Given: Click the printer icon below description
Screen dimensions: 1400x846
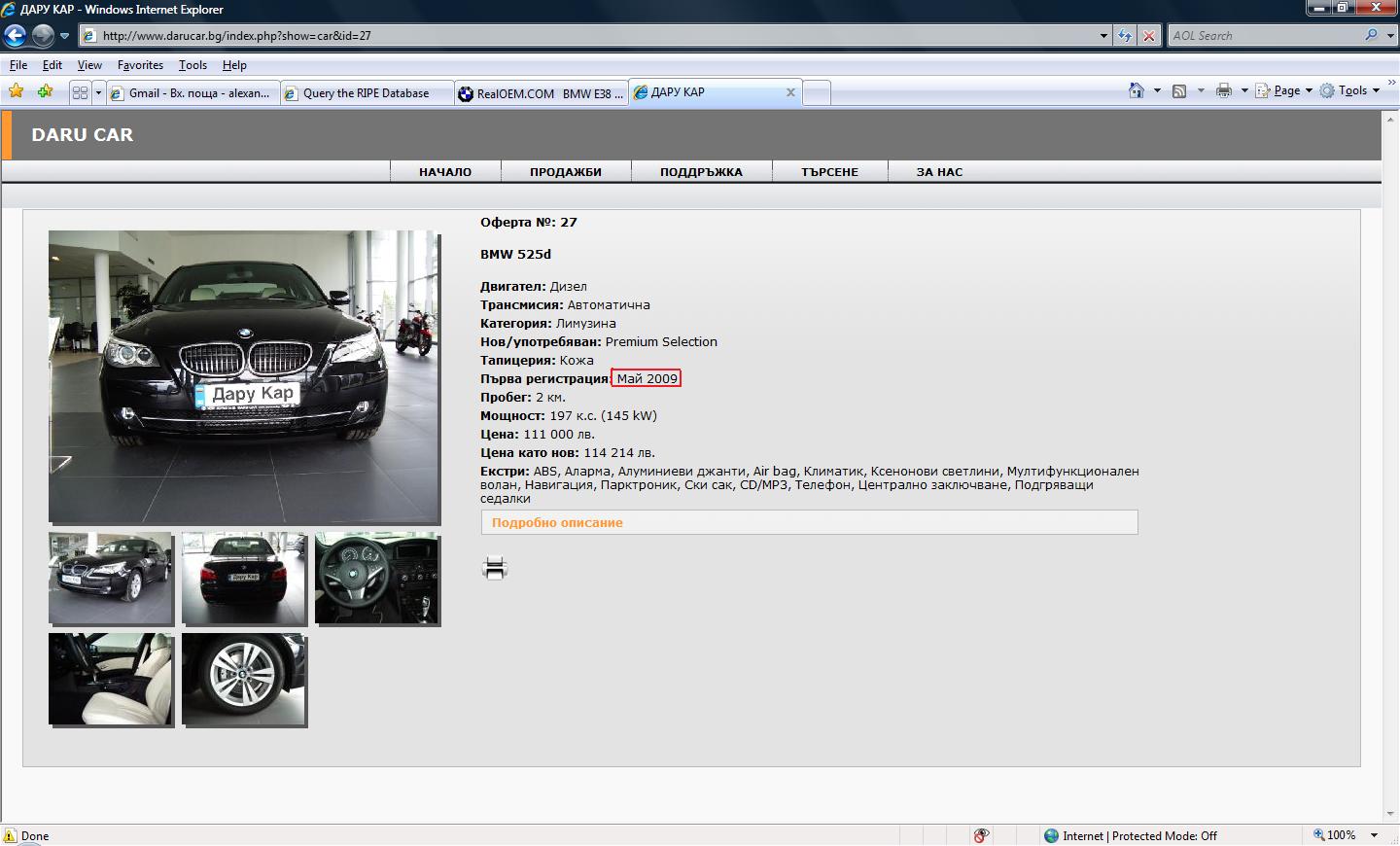Looking at the screenshot, I should click(x=495, y=568).
